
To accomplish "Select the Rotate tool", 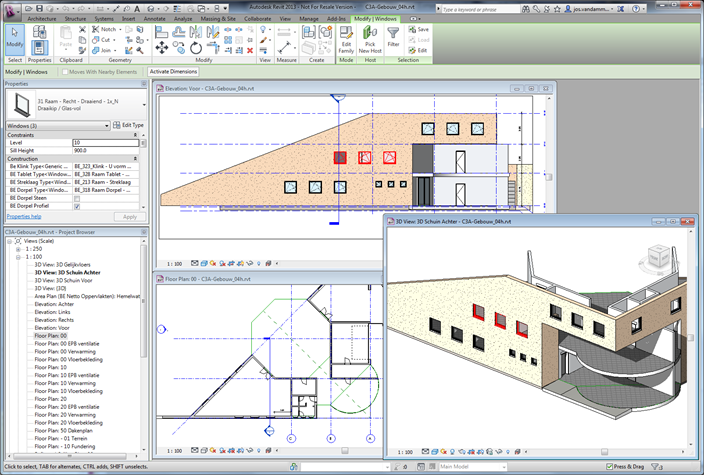I will pos(196,48).
